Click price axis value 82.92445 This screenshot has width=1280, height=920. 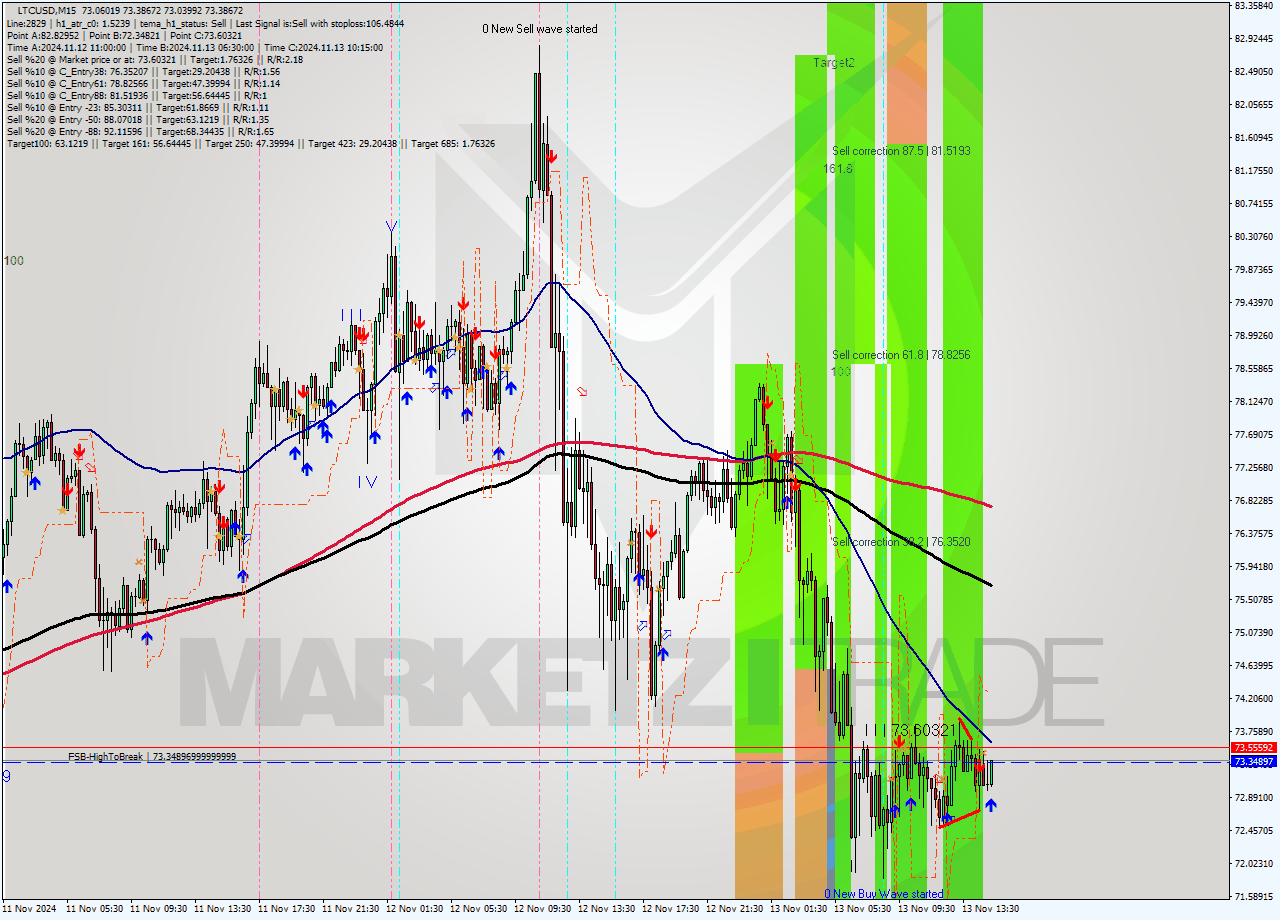[x=1254, y=39]
